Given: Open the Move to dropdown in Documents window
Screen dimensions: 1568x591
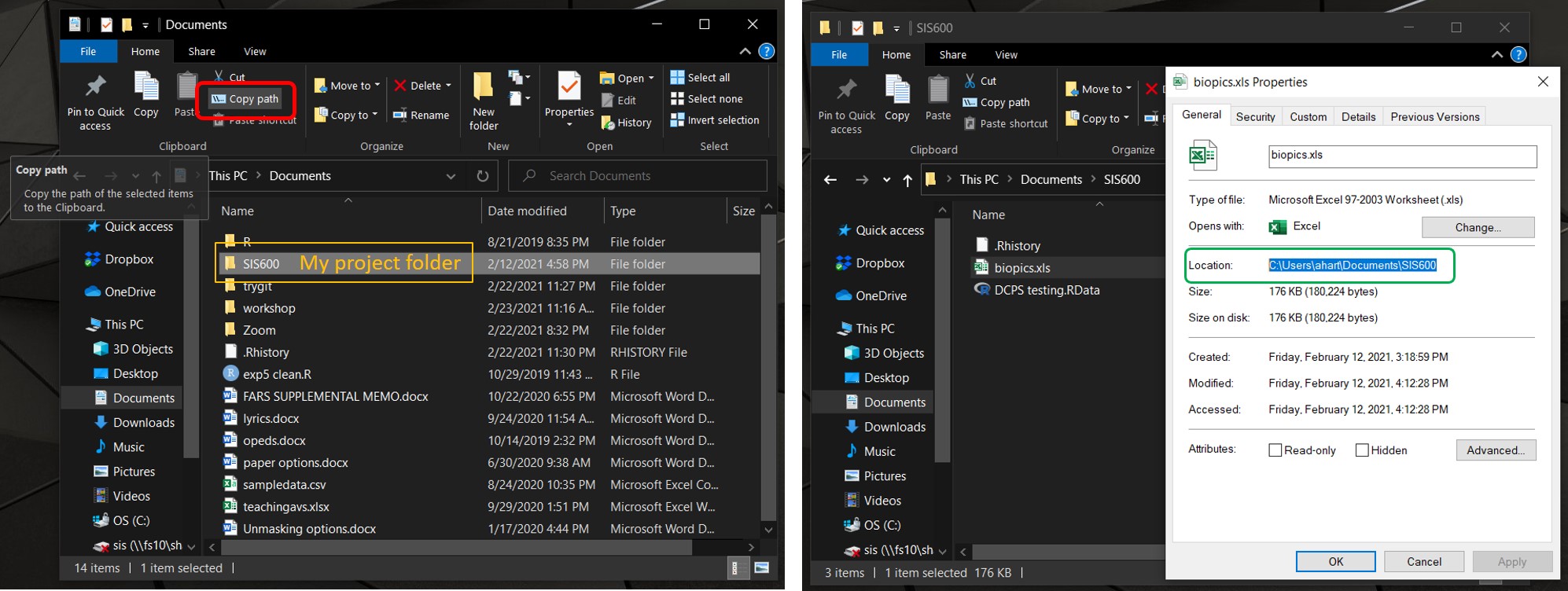Looking at the screenshot, I should coord(347,86).
